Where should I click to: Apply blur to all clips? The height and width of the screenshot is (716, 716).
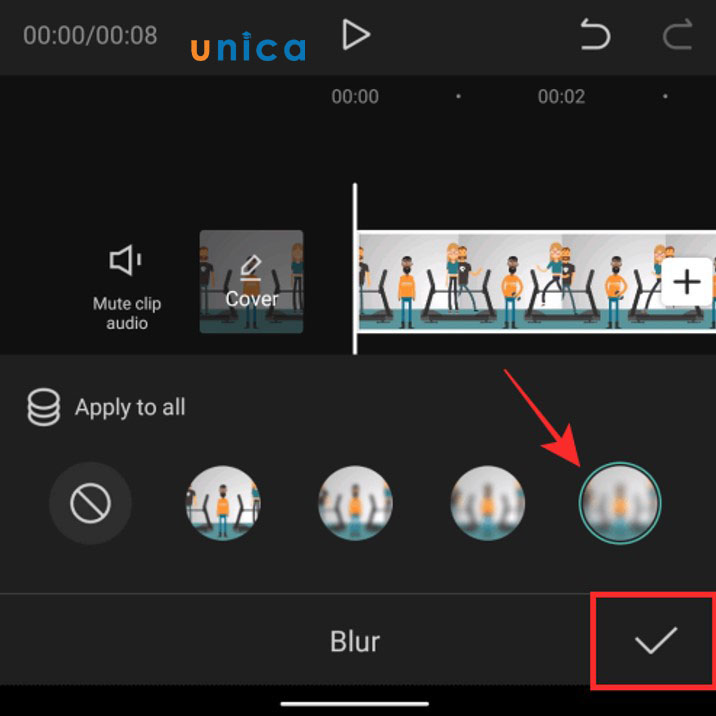click(x=107, y=407)
